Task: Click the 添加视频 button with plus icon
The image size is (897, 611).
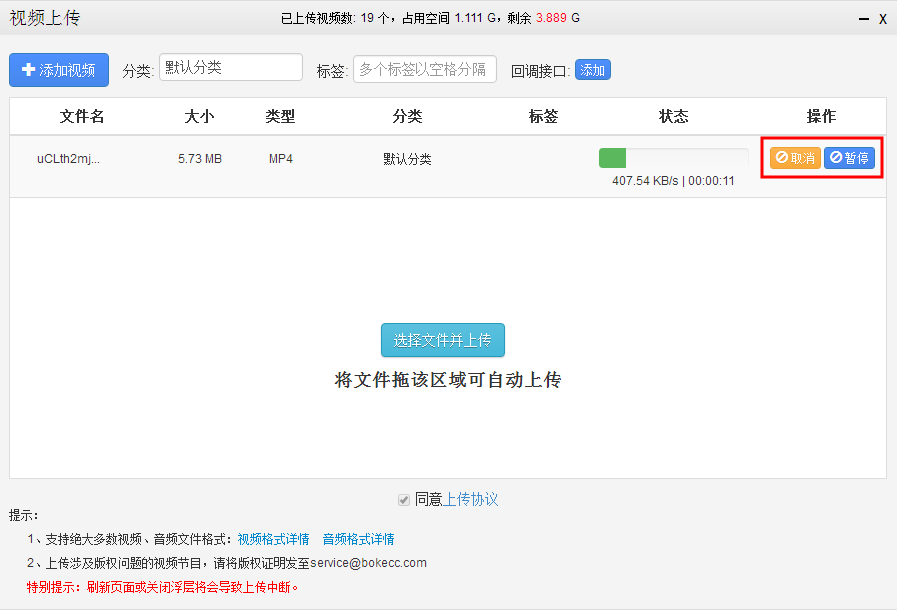Action: pyautogui.click(x=59, y=70)
